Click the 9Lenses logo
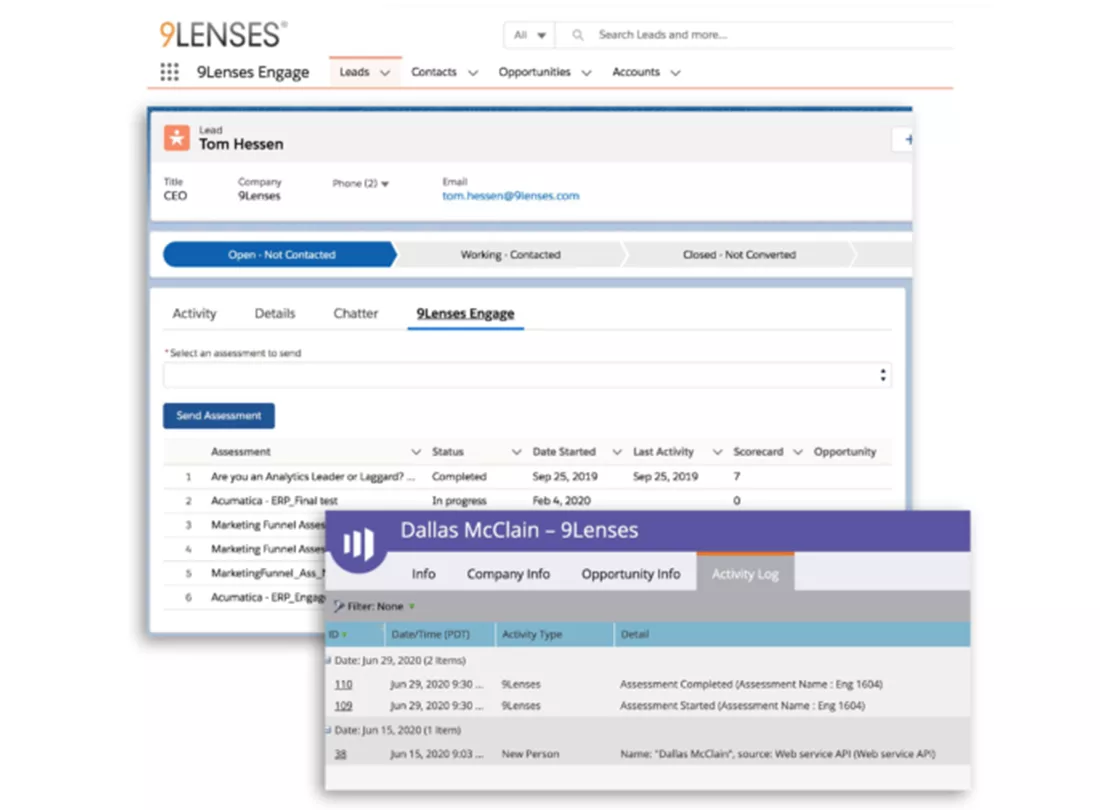 click(x=223, y=34)
